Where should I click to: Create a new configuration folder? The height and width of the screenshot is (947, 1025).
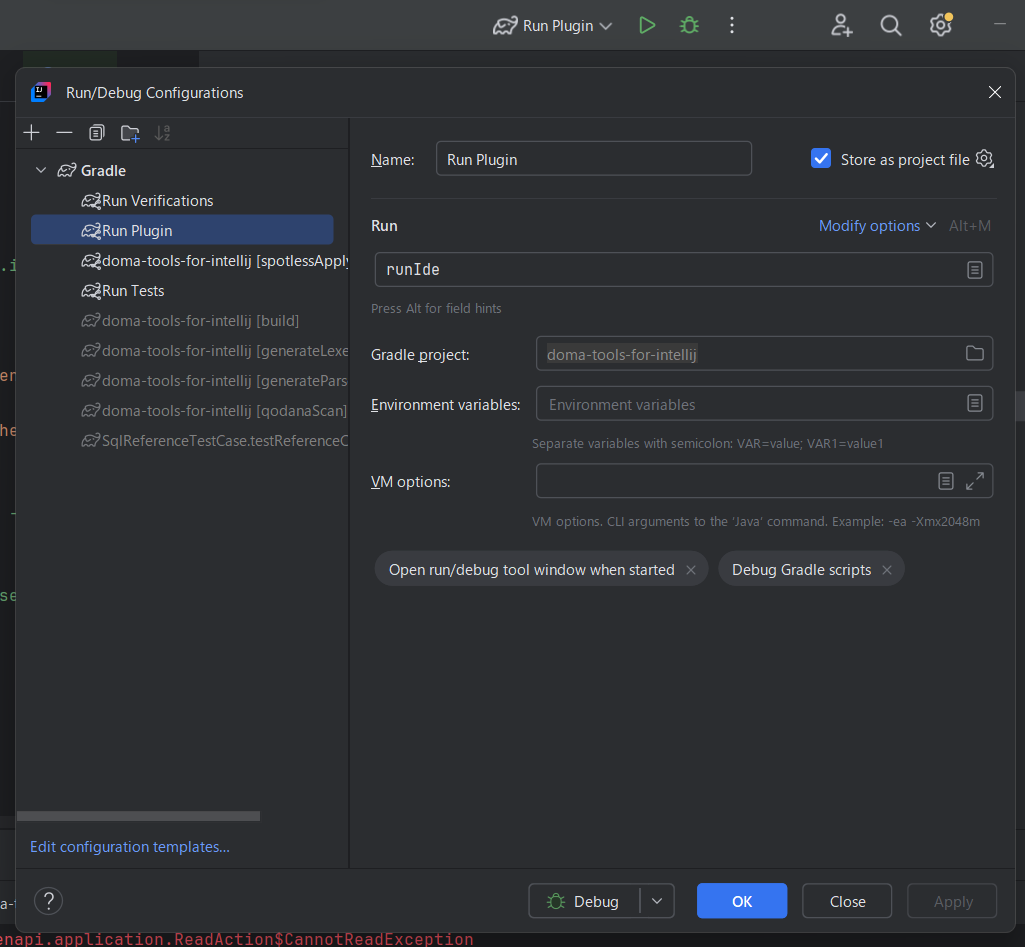tap(130, 133)
